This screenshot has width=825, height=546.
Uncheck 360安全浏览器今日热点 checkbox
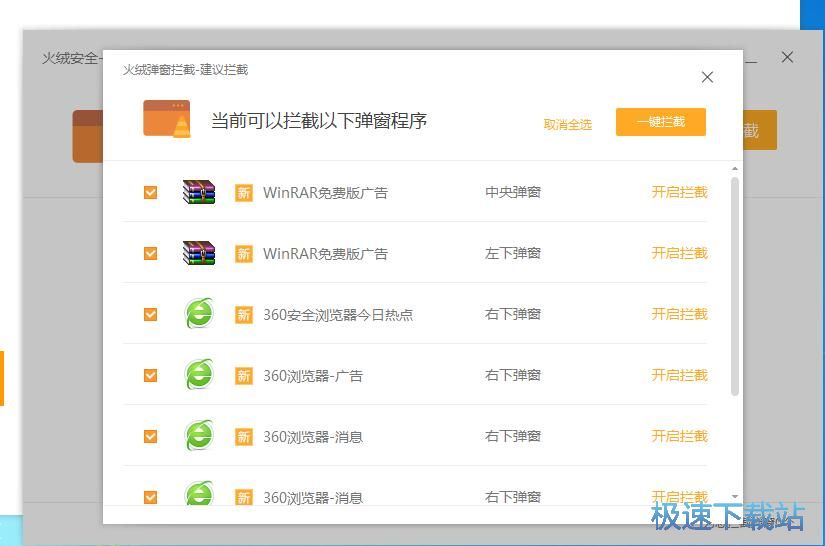(150, 315)
